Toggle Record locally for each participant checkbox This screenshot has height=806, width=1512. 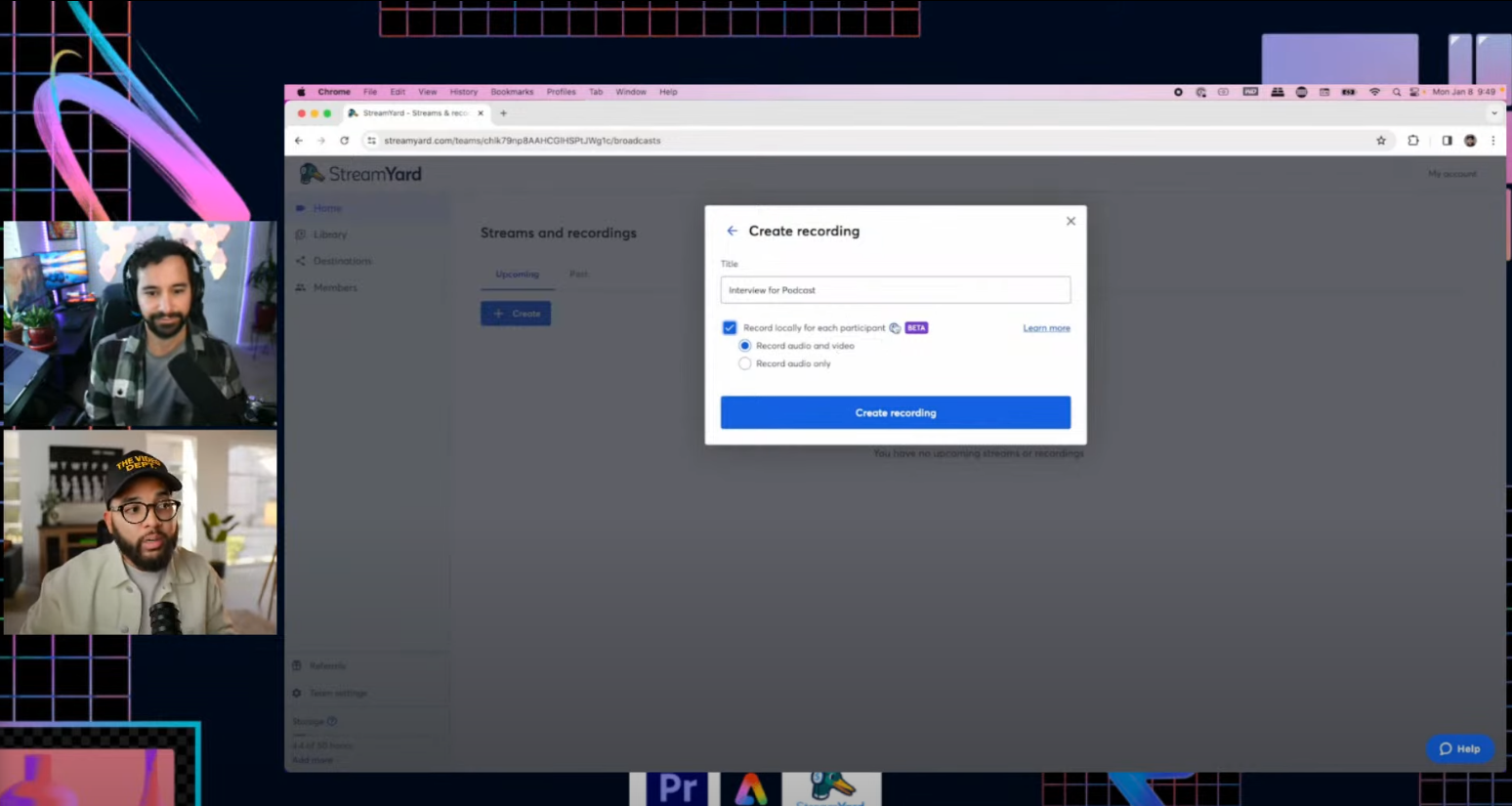pyautogui.click(x=730, y=327)
